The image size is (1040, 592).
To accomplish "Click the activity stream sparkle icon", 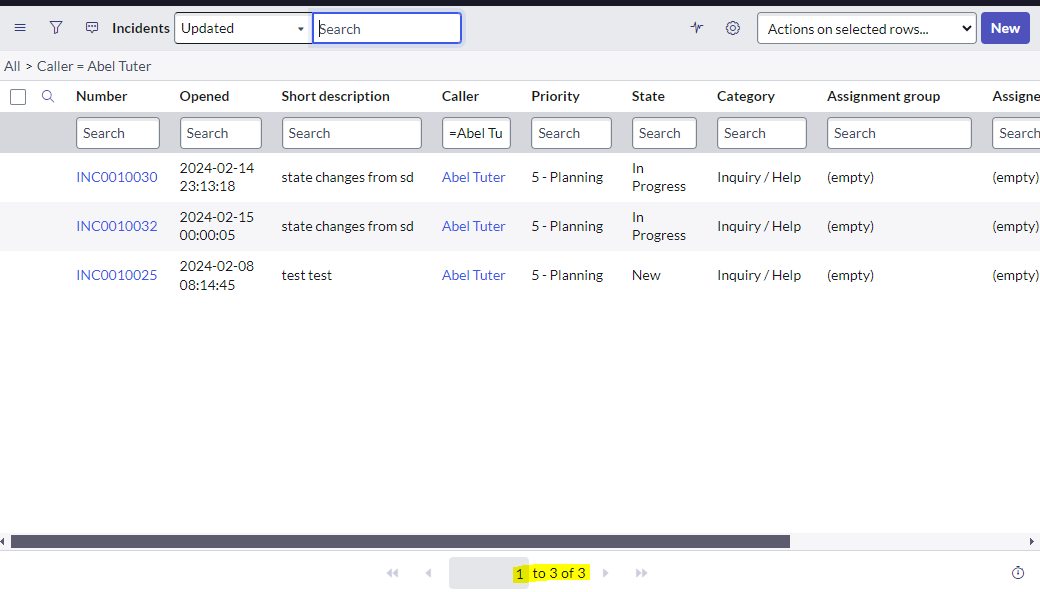I will (x=697, y=28).
